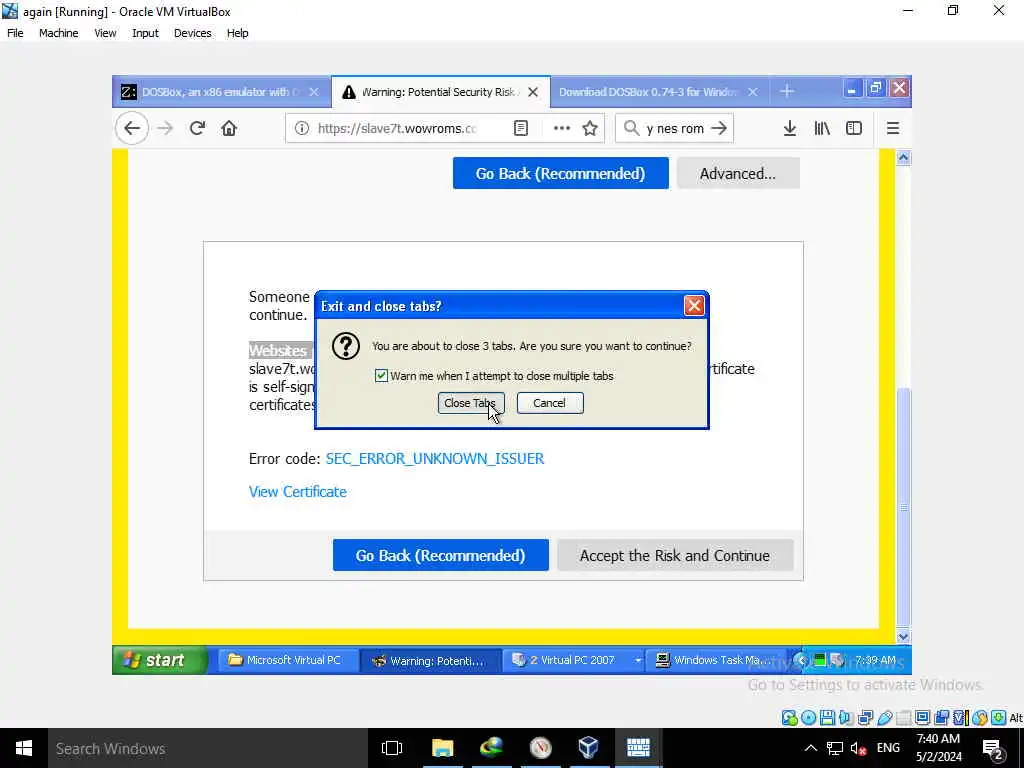Expand hidden XP tray icons arrow
1024x768 pixels.
[801, 660]
